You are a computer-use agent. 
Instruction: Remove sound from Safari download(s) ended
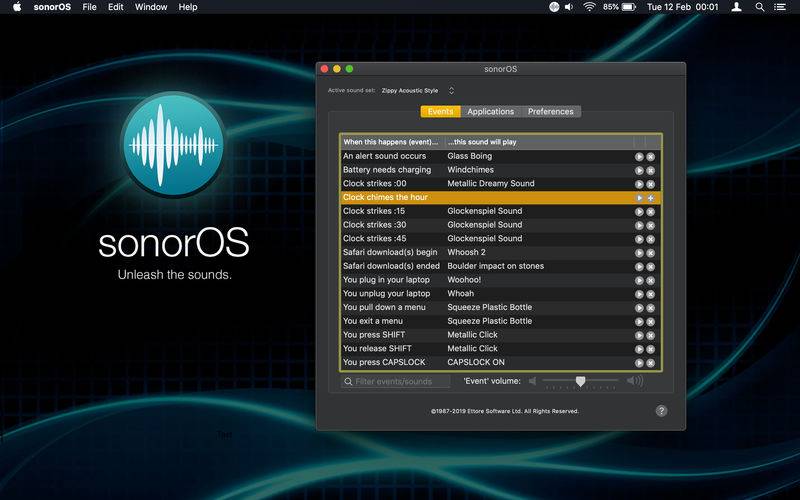click(x=651, y=267)
